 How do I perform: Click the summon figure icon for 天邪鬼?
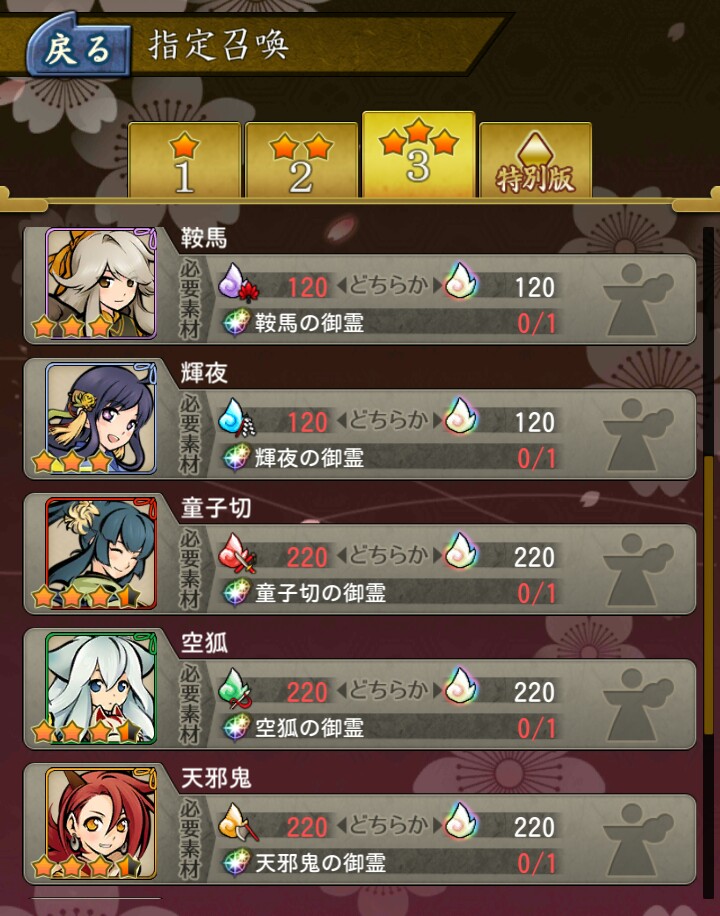(x=638, y=839)
